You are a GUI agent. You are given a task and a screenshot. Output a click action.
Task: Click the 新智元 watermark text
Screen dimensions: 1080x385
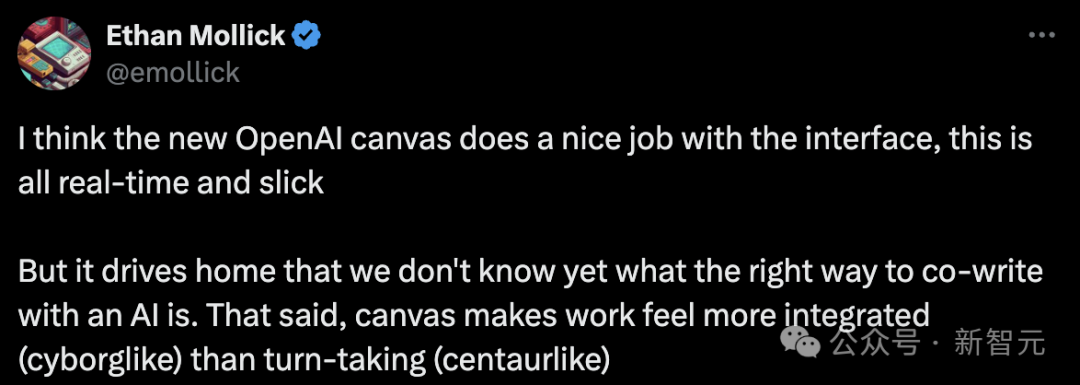[x=999, y=342]
